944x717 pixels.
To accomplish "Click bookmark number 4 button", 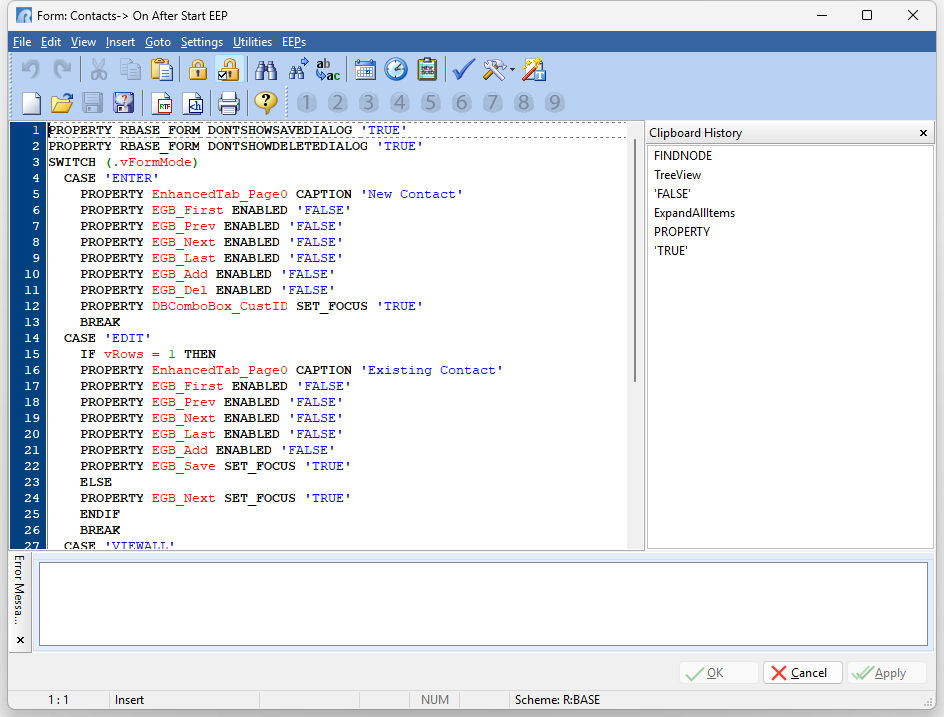I will 400,102.
